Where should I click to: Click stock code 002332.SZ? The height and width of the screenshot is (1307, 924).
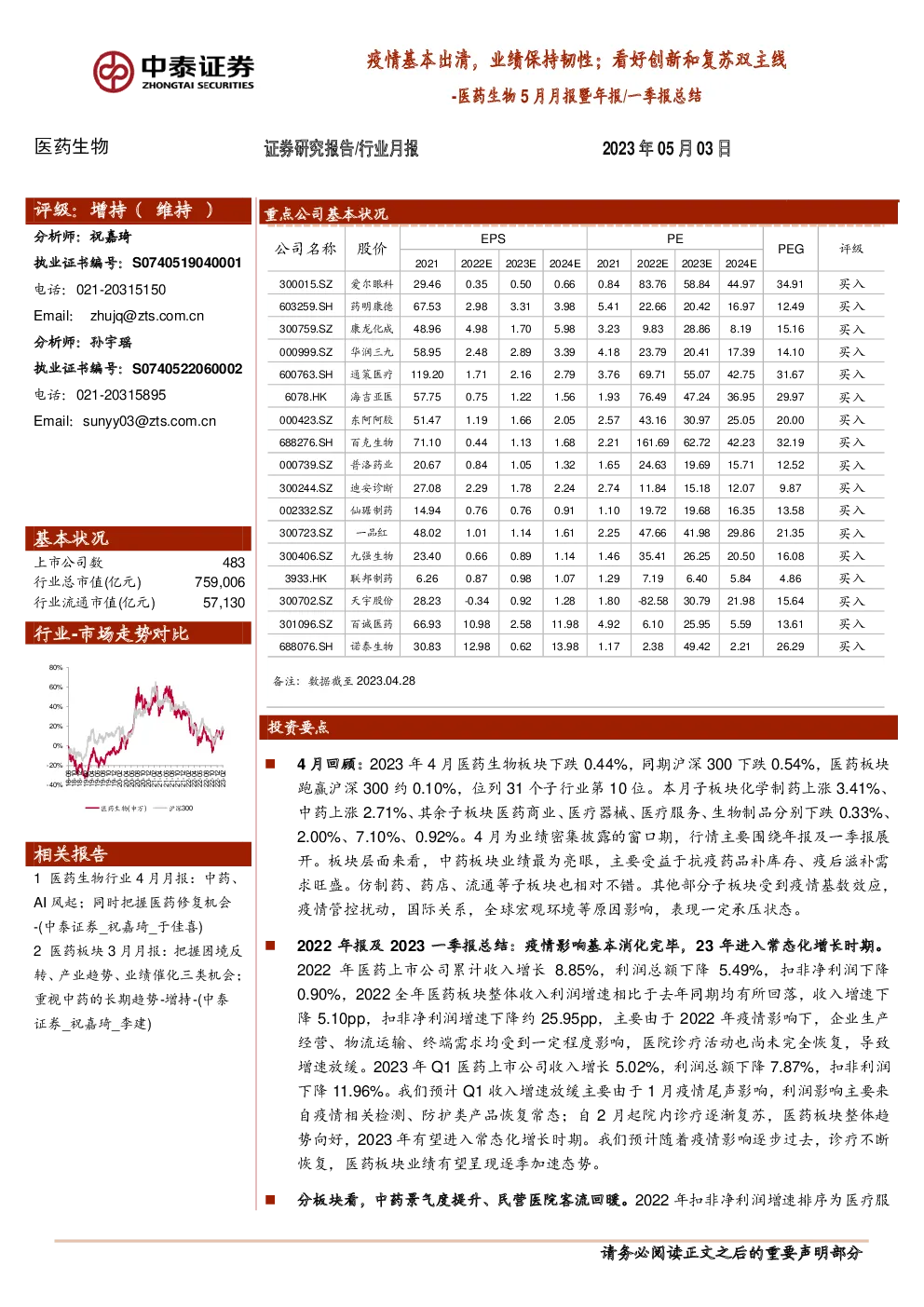[306, 511]
